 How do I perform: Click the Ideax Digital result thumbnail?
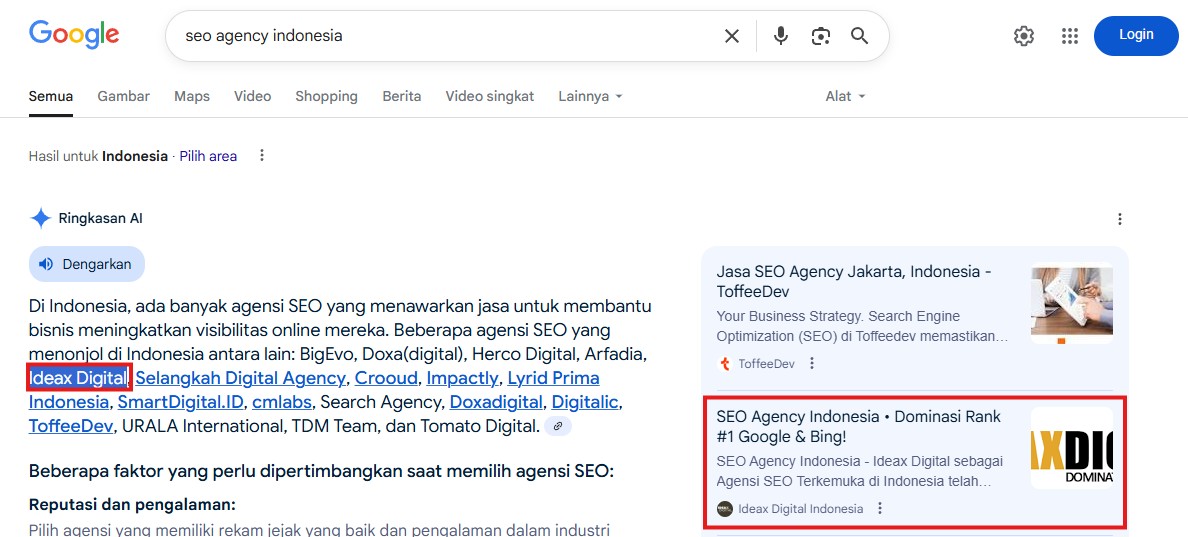click(1071, 448)
